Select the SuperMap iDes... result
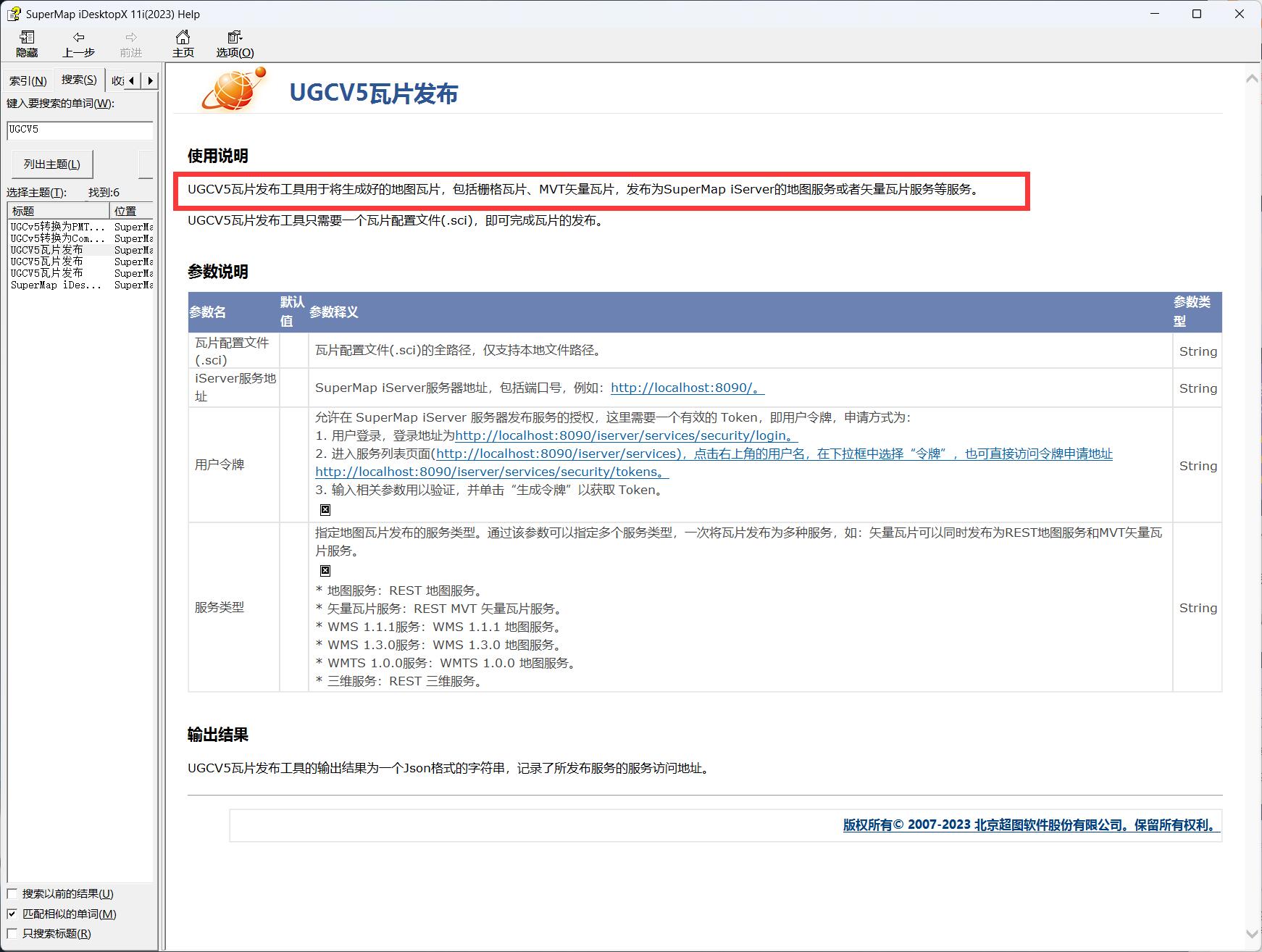The height and width of the screenshot is (952, 1262). click(x=57, y=285)
